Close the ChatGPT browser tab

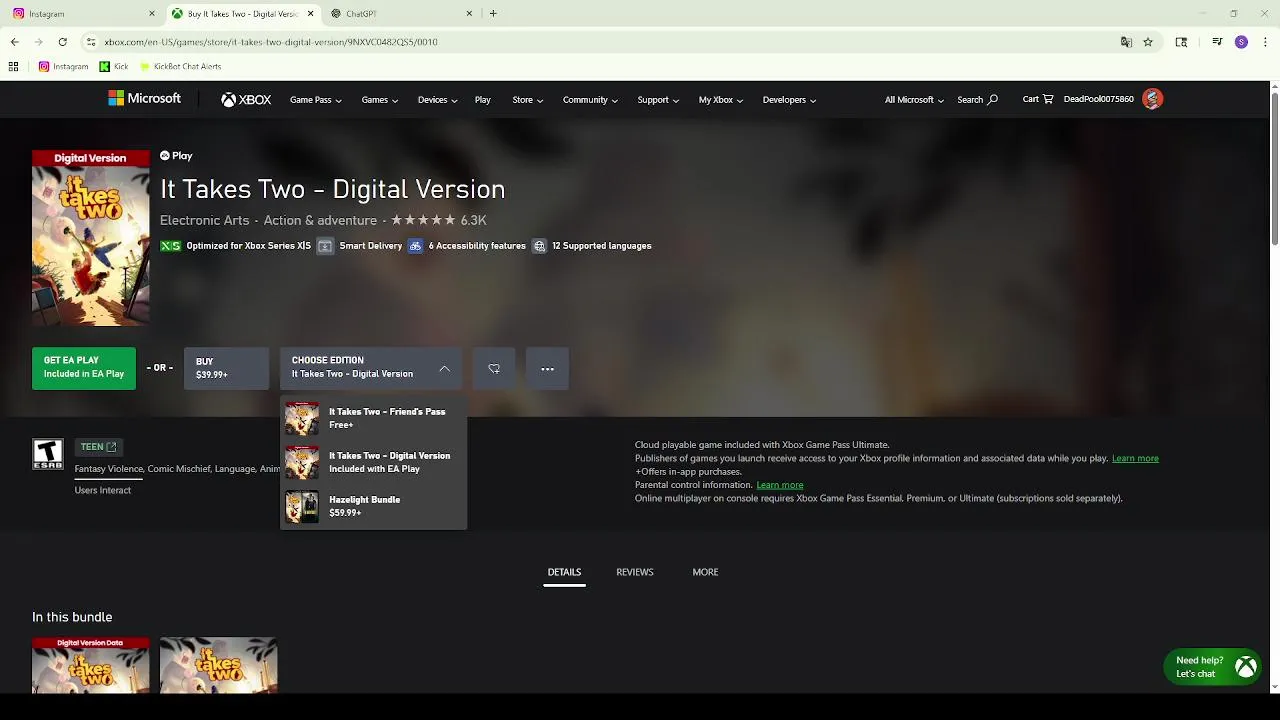pos(469,14)
